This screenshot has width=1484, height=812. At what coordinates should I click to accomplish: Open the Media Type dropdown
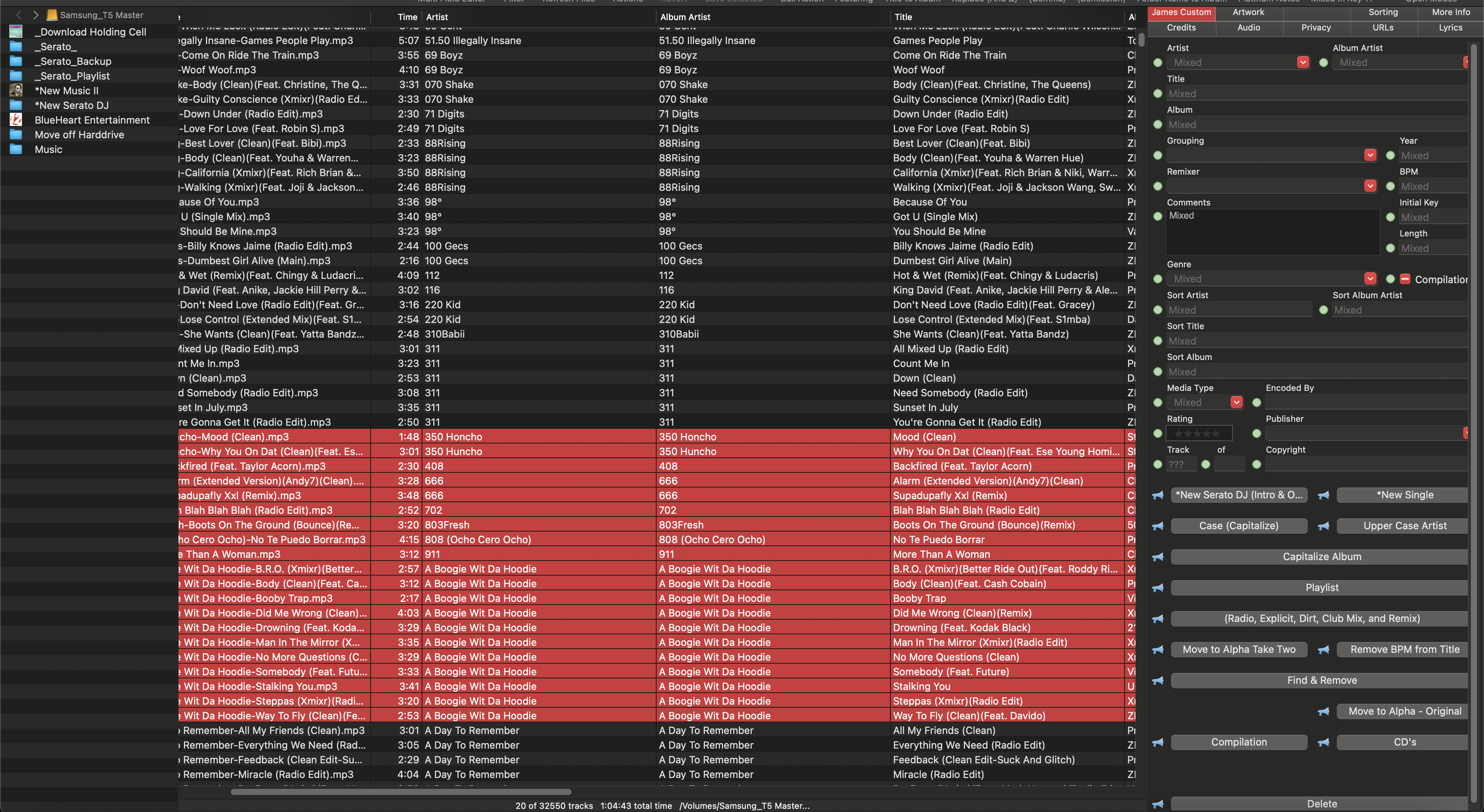pyautogui.click(x=1236, y=403)
